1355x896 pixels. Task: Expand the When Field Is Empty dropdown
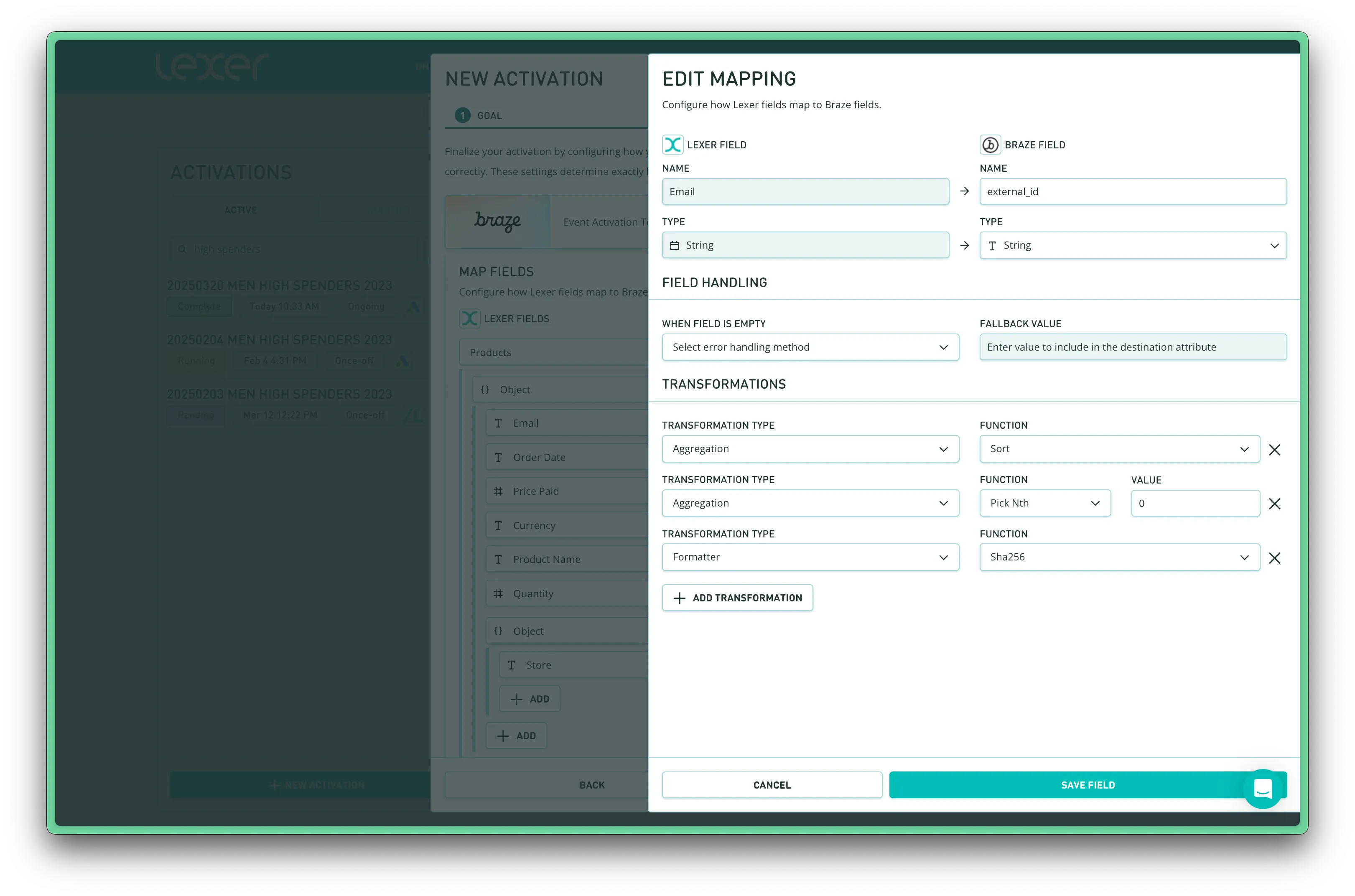(x=810, y=347)
